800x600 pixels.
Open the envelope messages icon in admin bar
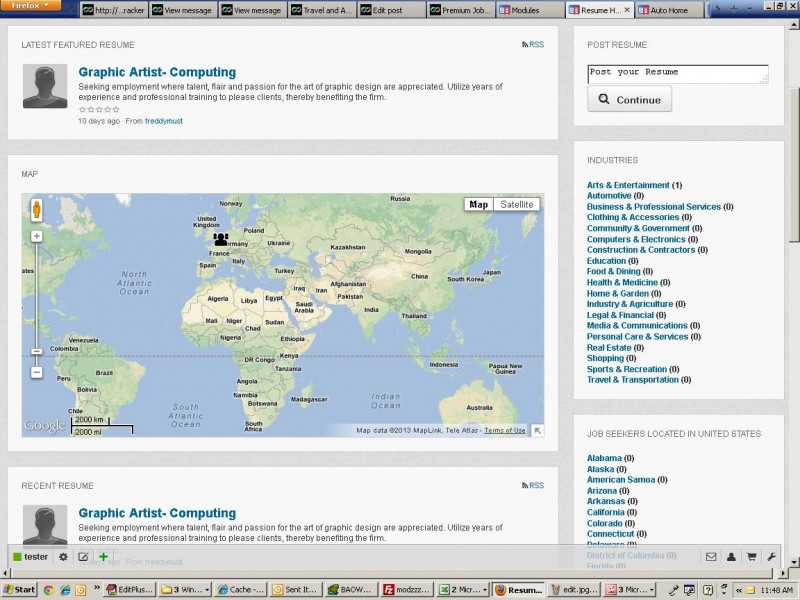point(711,557)
